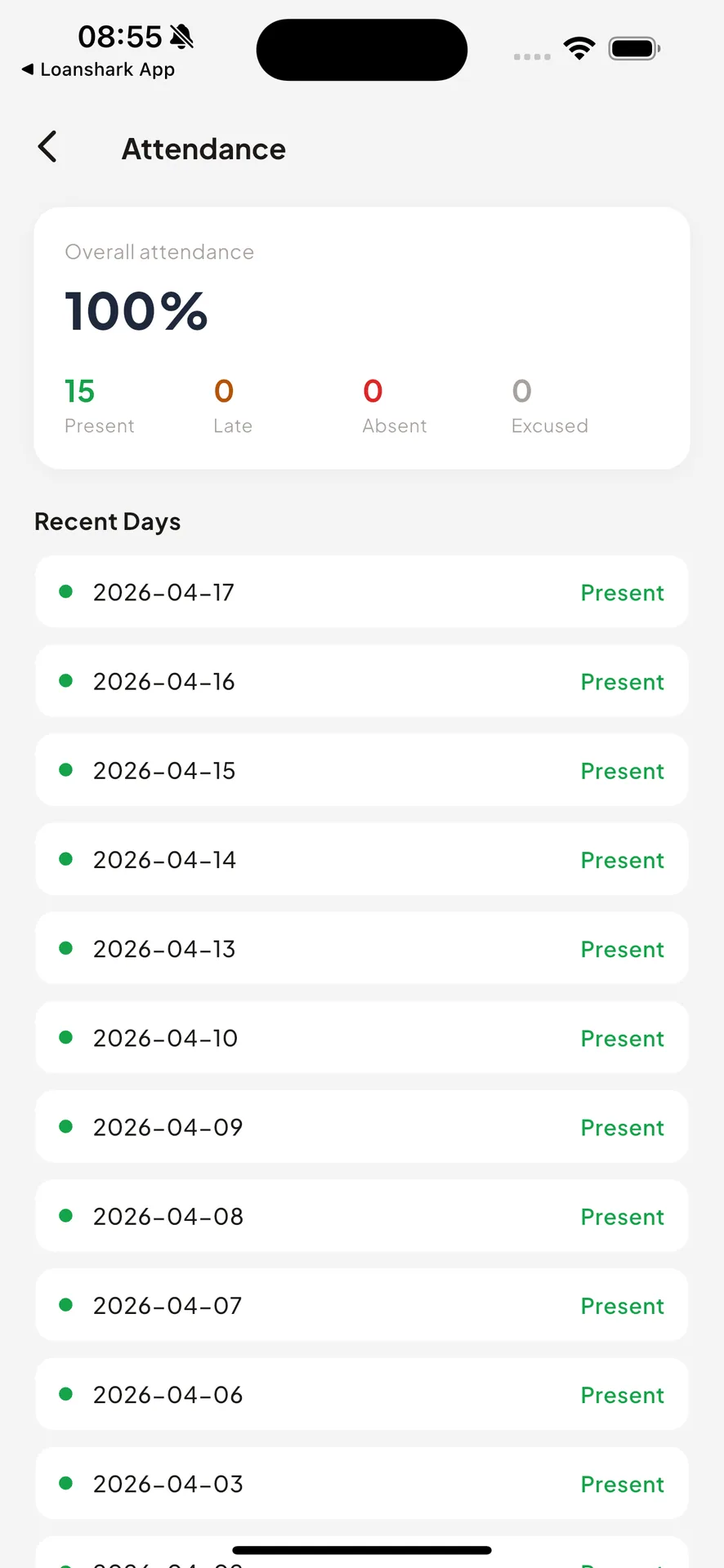Image resolution: width=724 pixels, height=1568 pixels.
Task: Tap the green dot next to 2026-04-08
Action: 66,1215
